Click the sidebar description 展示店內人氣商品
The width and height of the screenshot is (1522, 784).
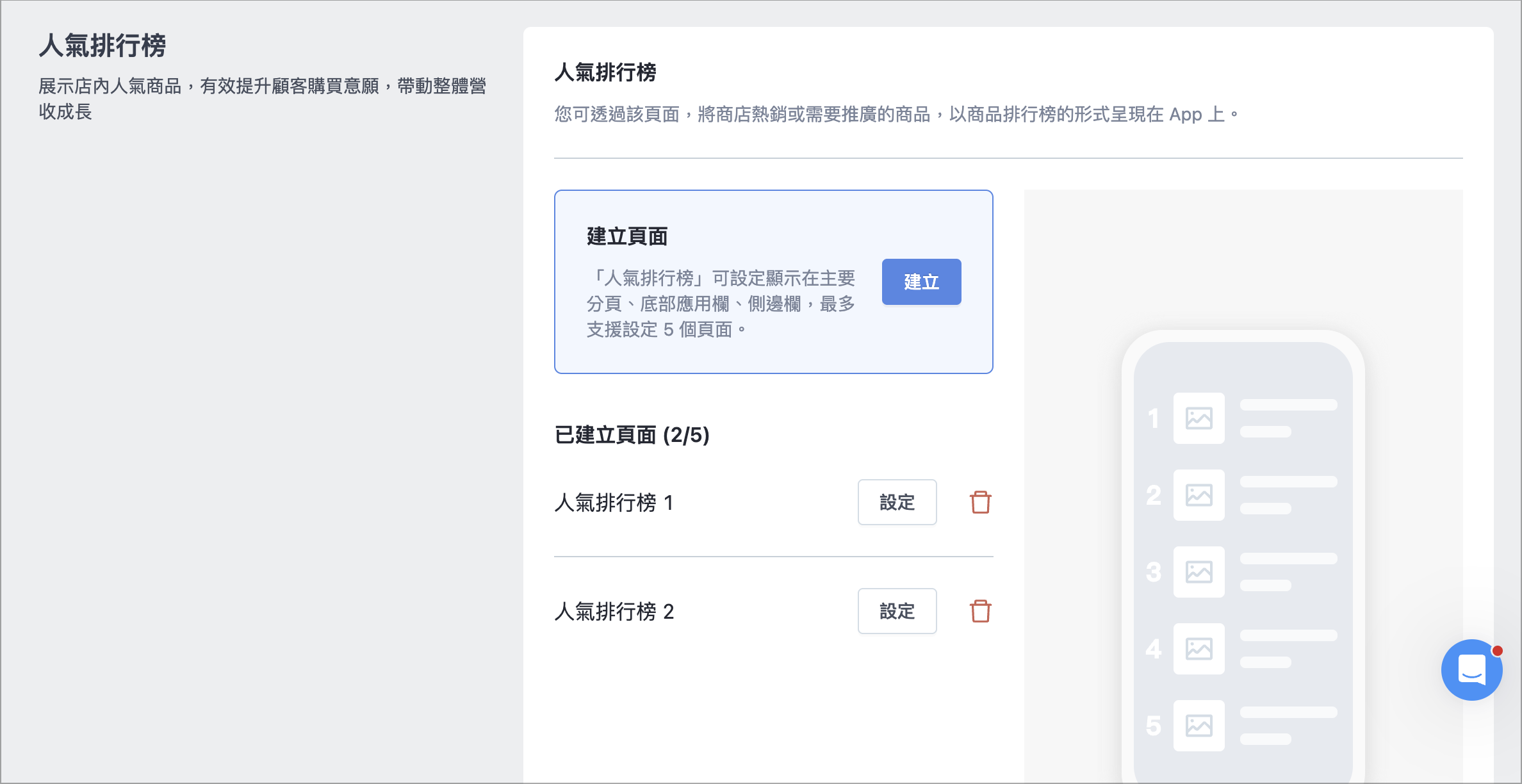coord(263,99)
